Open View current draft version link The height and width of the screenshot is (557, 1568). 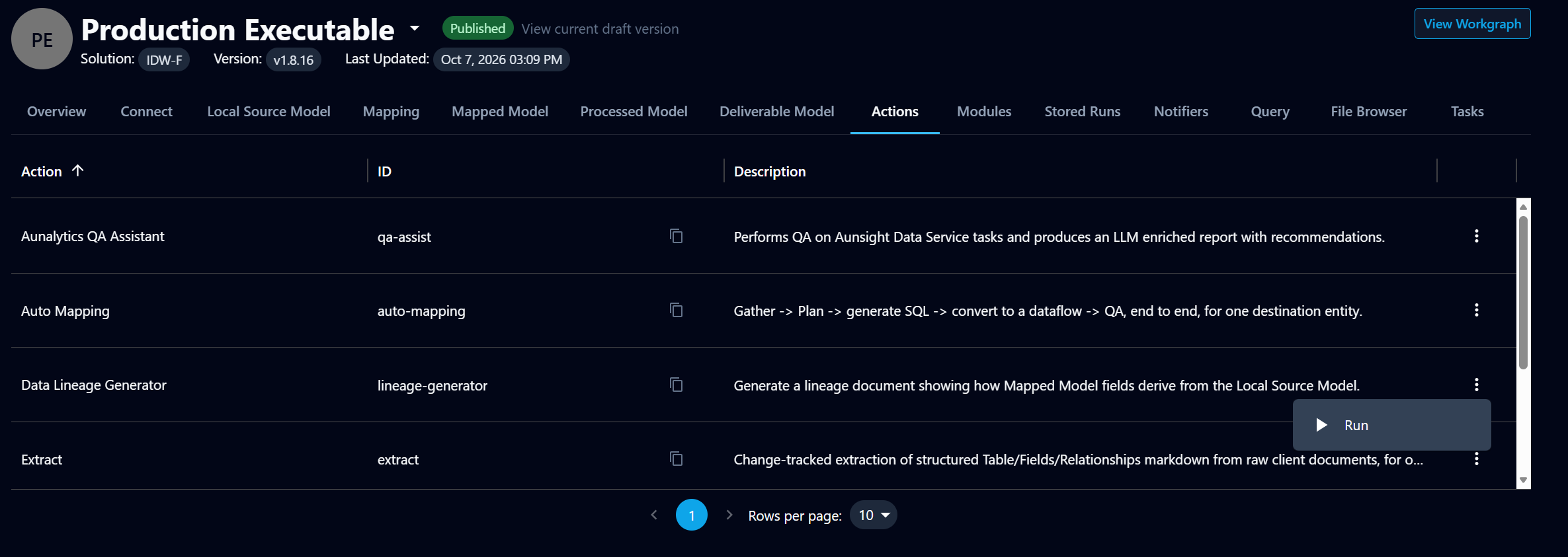(600, 28)
